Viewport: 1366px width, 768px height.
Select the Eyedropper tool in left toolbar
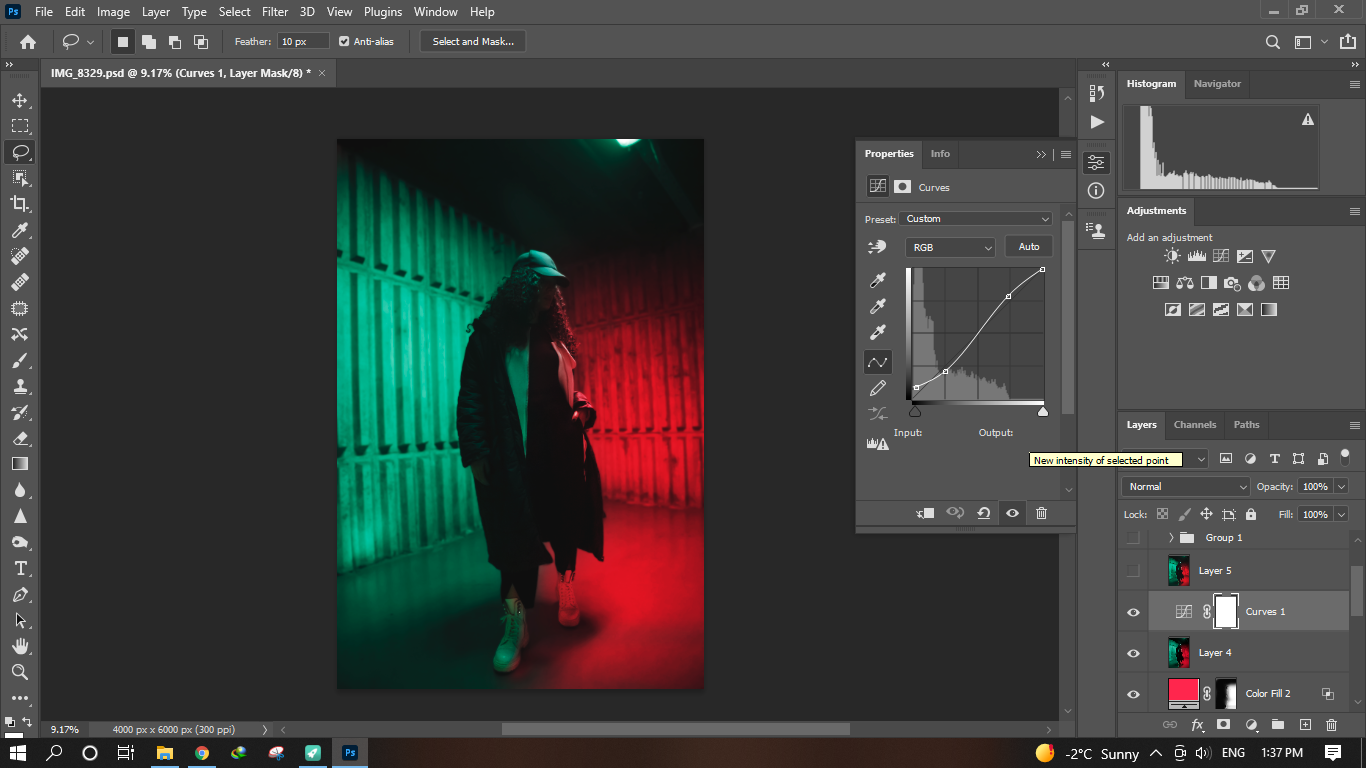coord(19,230)
